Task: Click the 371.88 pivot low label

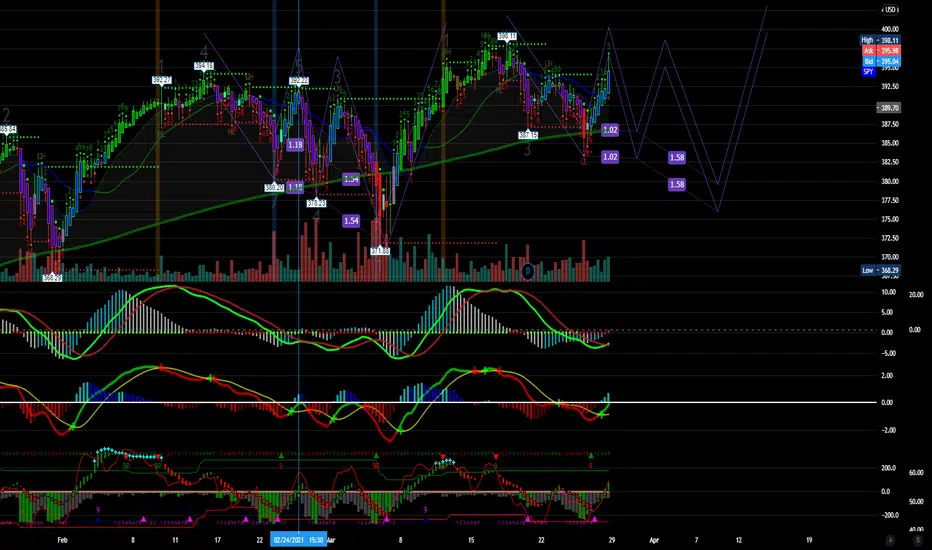Action: tap(380, 251)
